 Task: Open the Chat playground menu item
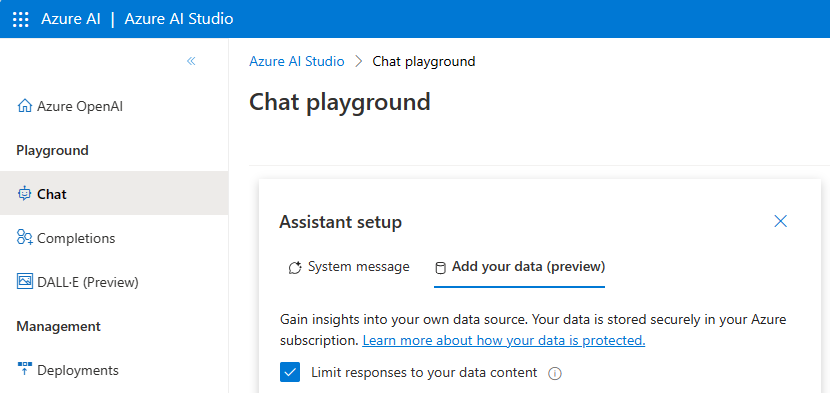pyautogui.click(x=114, y=194)
